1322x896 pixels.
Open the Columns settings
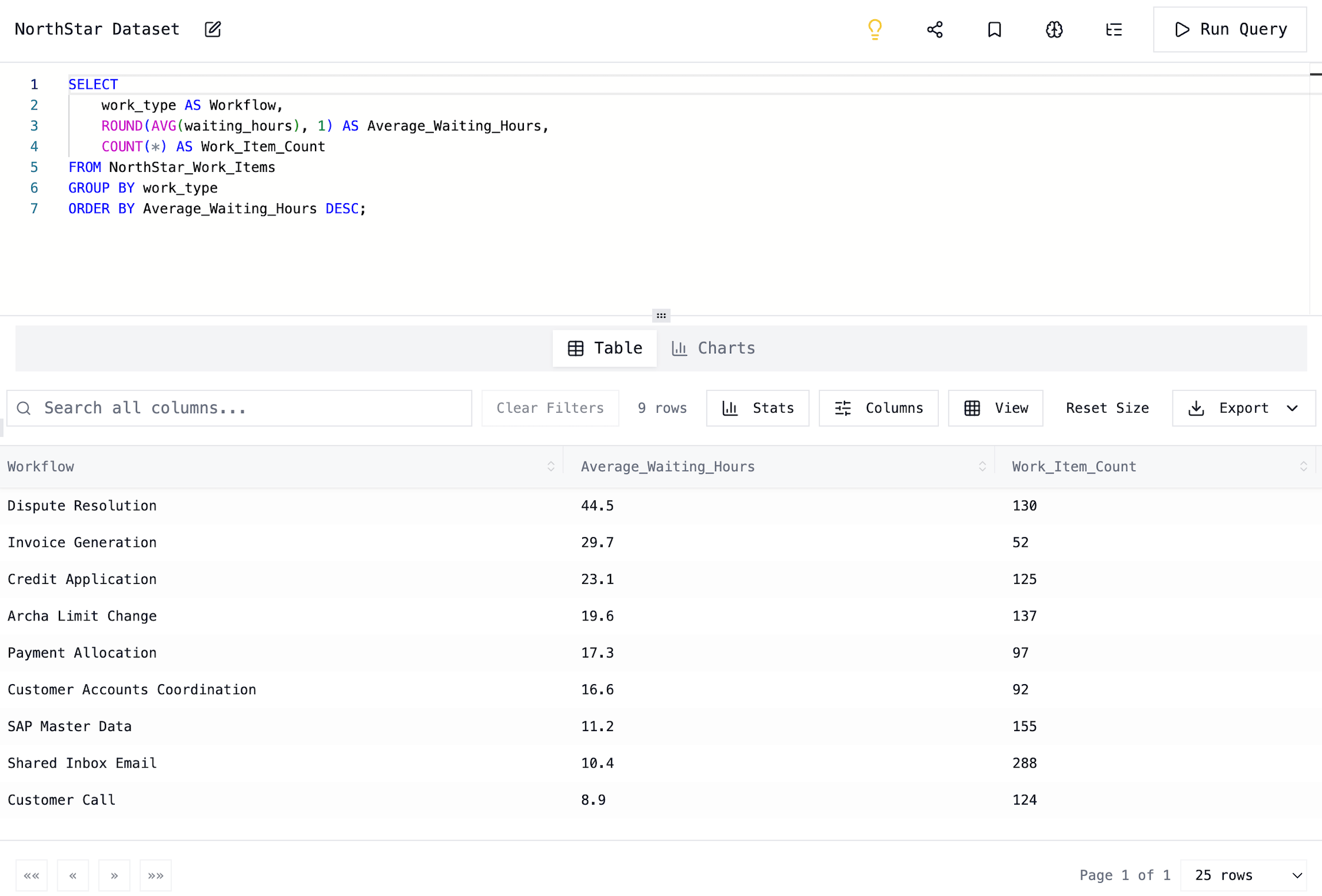(x=878, y=408)
